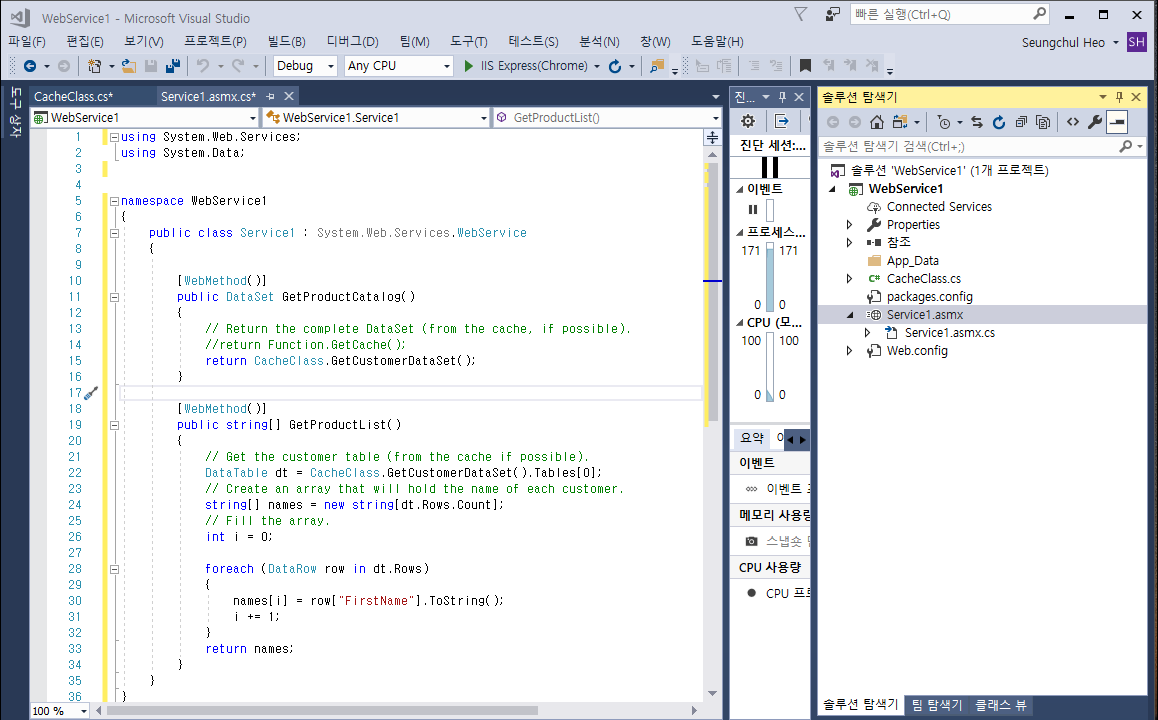This screenshot has width=1158, height=720.
Task: Refresh the Solution Explorer tree
Action: pos(998,122)
